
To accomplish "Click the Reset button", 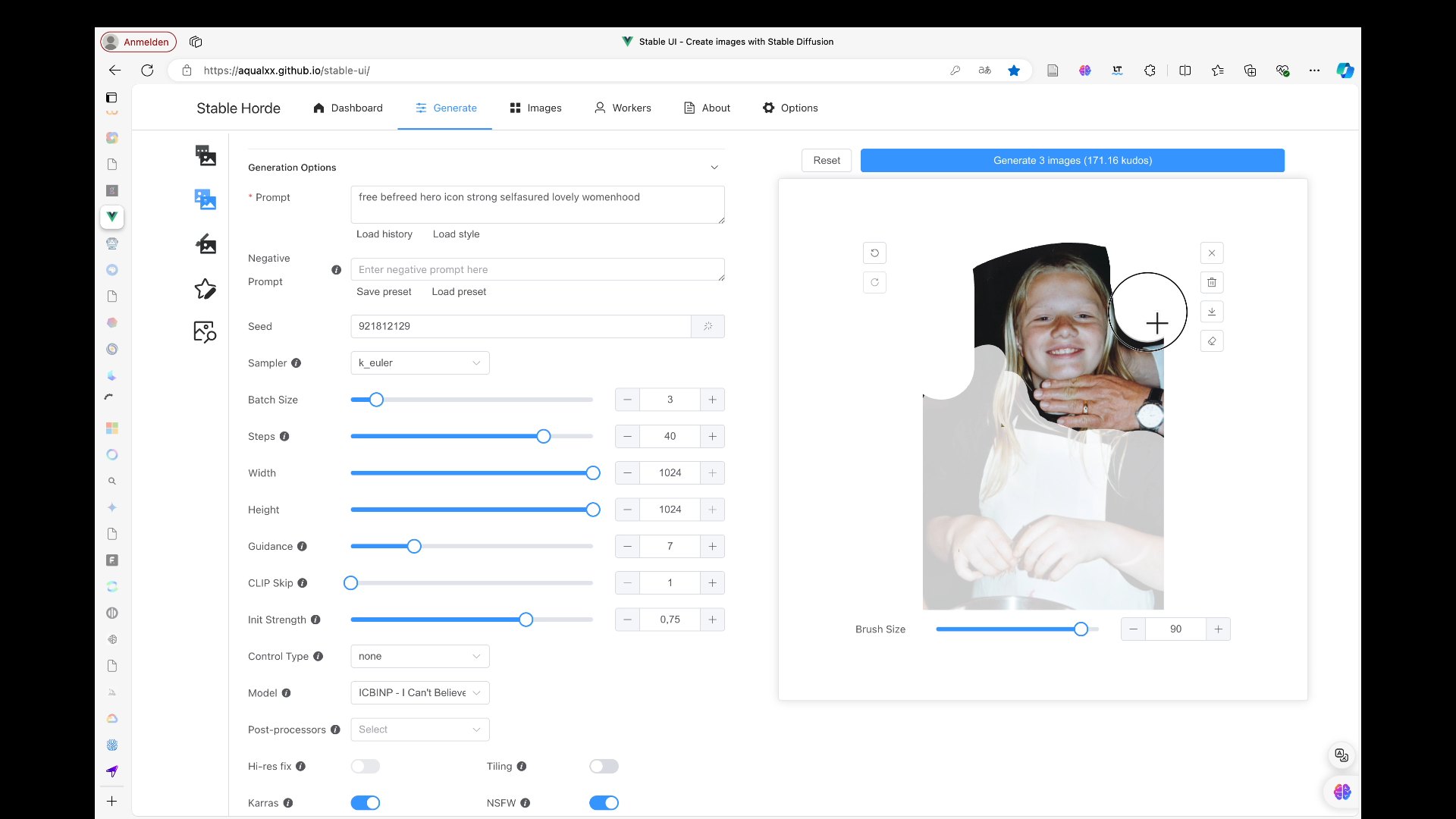I will click(827, 161).
